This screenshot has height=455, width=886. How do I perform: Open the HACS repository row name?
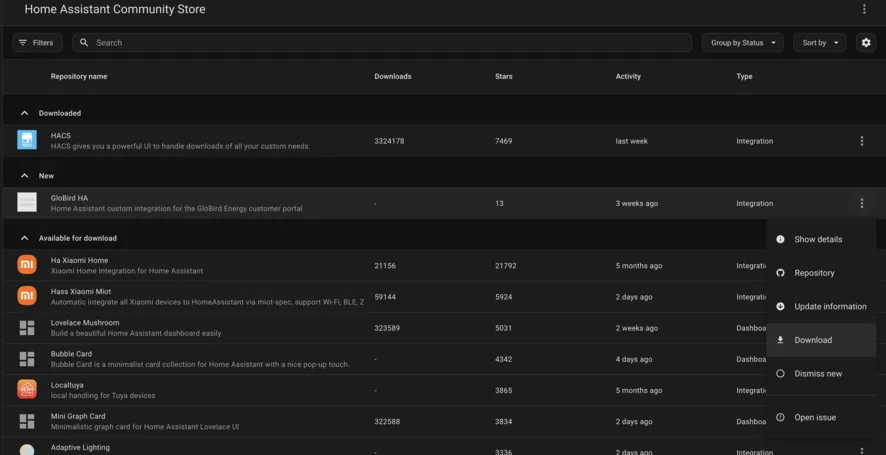(x=60, y=136)
